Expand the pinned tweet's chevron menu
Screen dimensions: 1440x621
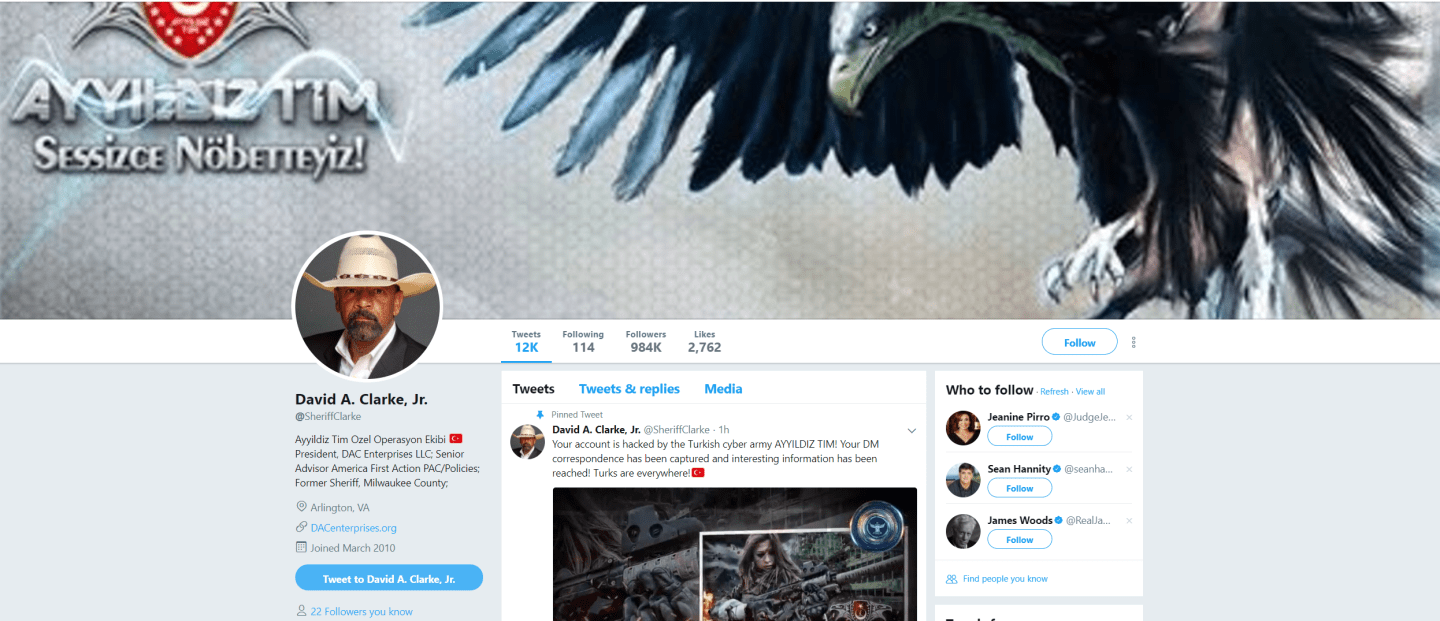[912, 431]
